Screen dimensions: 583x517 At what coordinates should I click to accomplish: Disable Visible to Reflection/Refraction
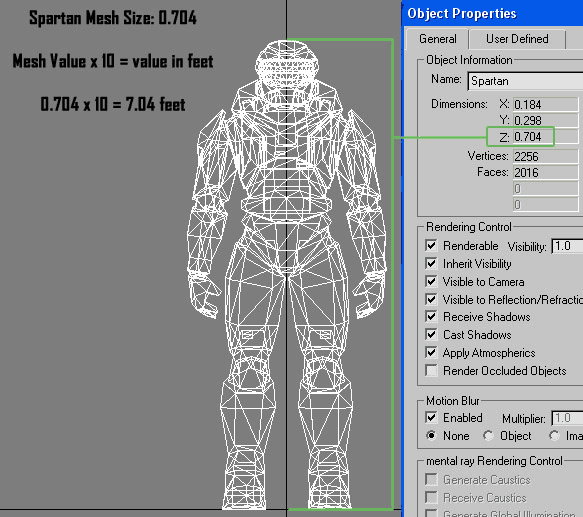pos(431,299)
